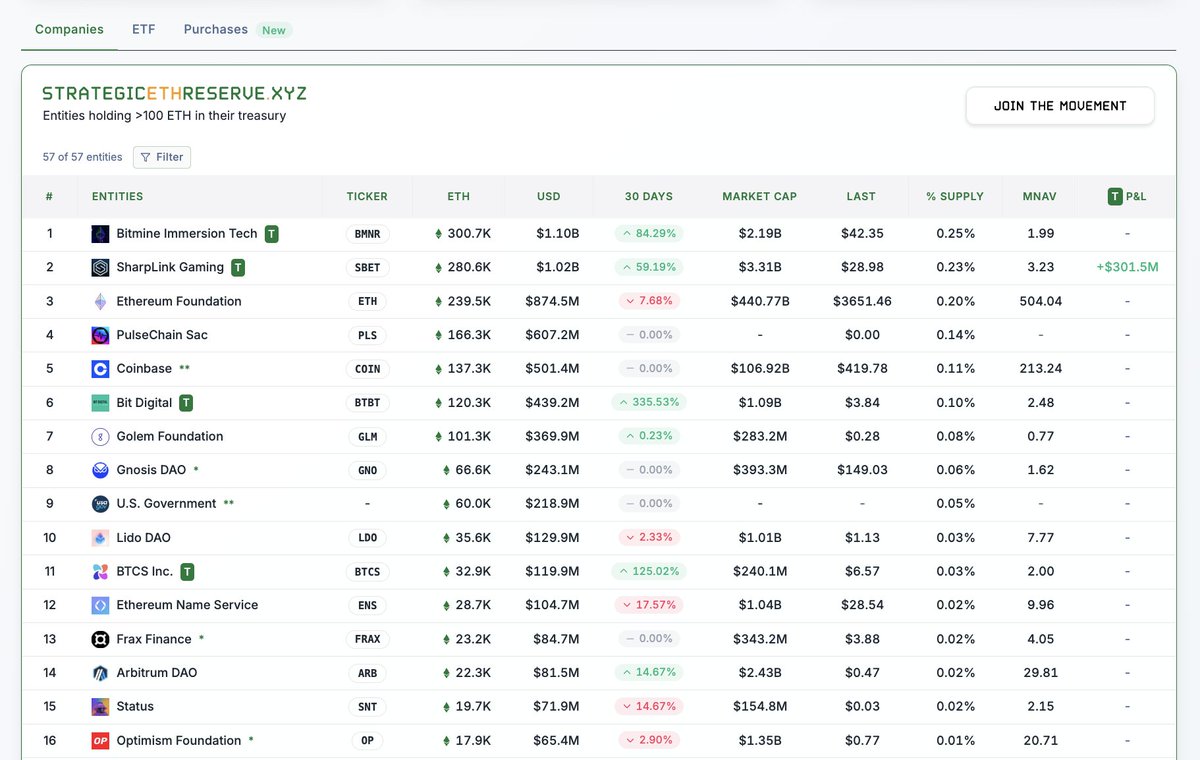Click the T badge next to SharpLink Gaming
The height and width of the screenshot is (760, 1200).
click(x=238, y=268)
